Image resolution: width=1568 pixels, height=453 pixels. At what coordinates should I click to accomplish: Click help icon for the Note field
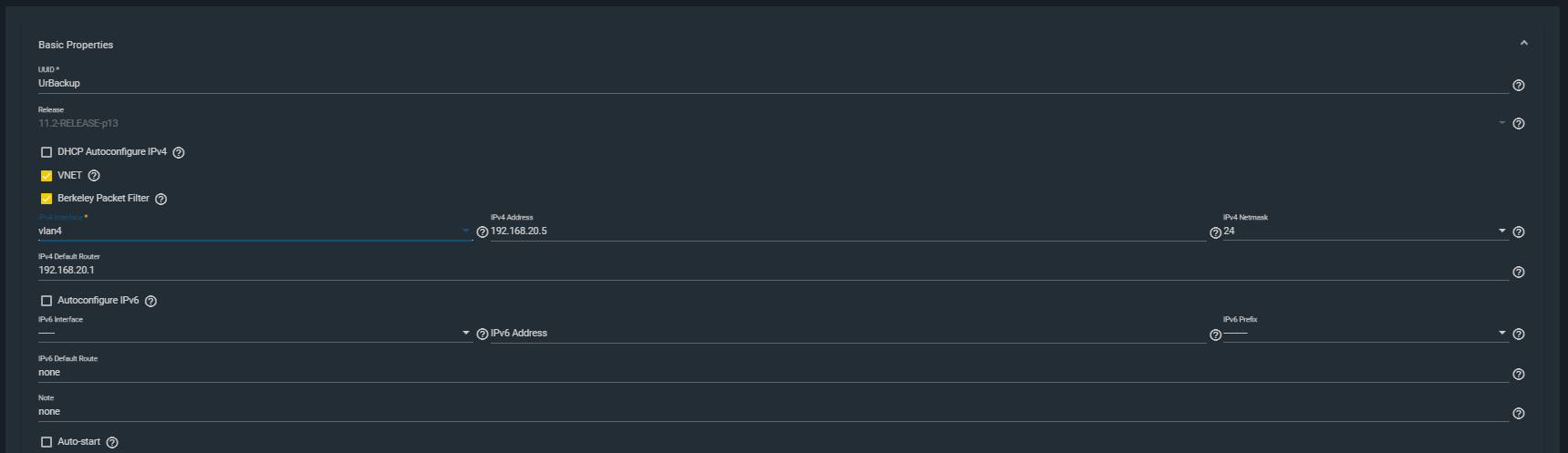click(x=1518, y=414)
